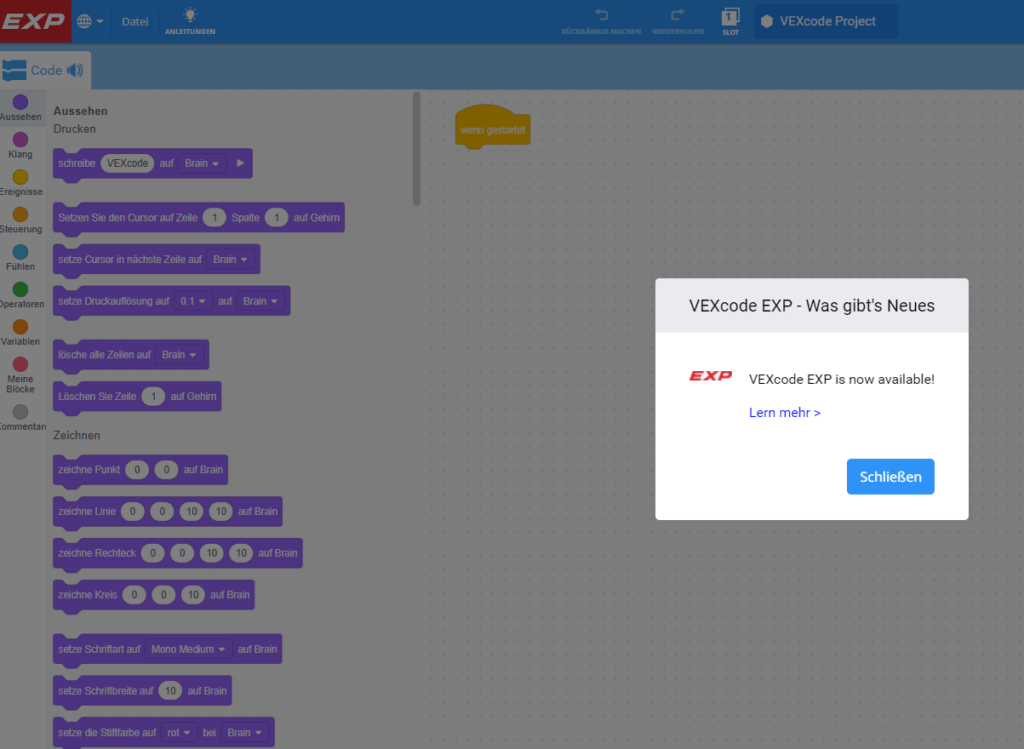The height and width of the screenshot is (749, 1024).
Task: Open Anleitungen lightbulb tutorials
Action: tap(190, 21)
